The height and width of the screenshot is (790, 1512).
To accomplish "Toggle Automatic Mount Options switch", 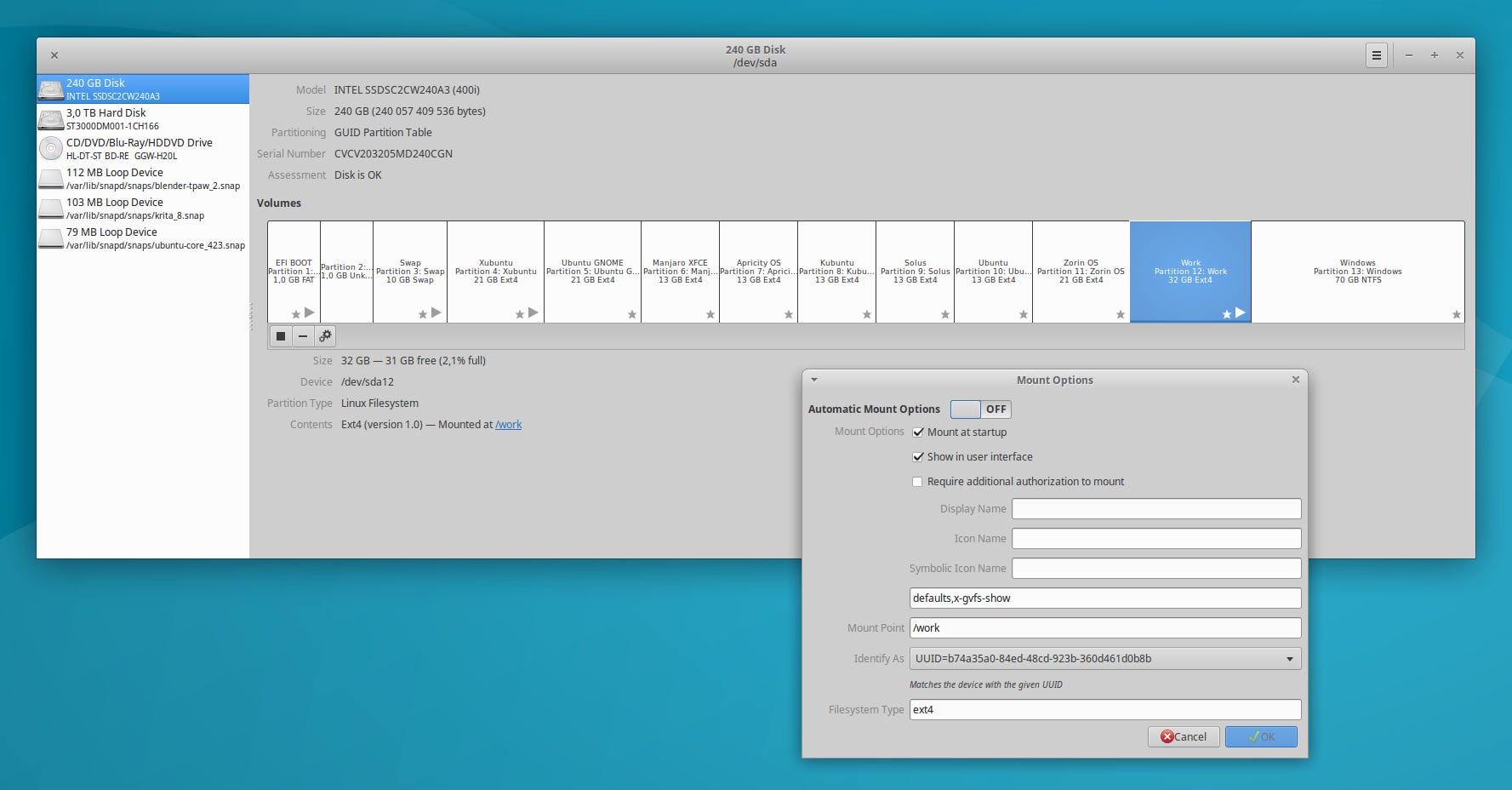I will click(981, 409).
